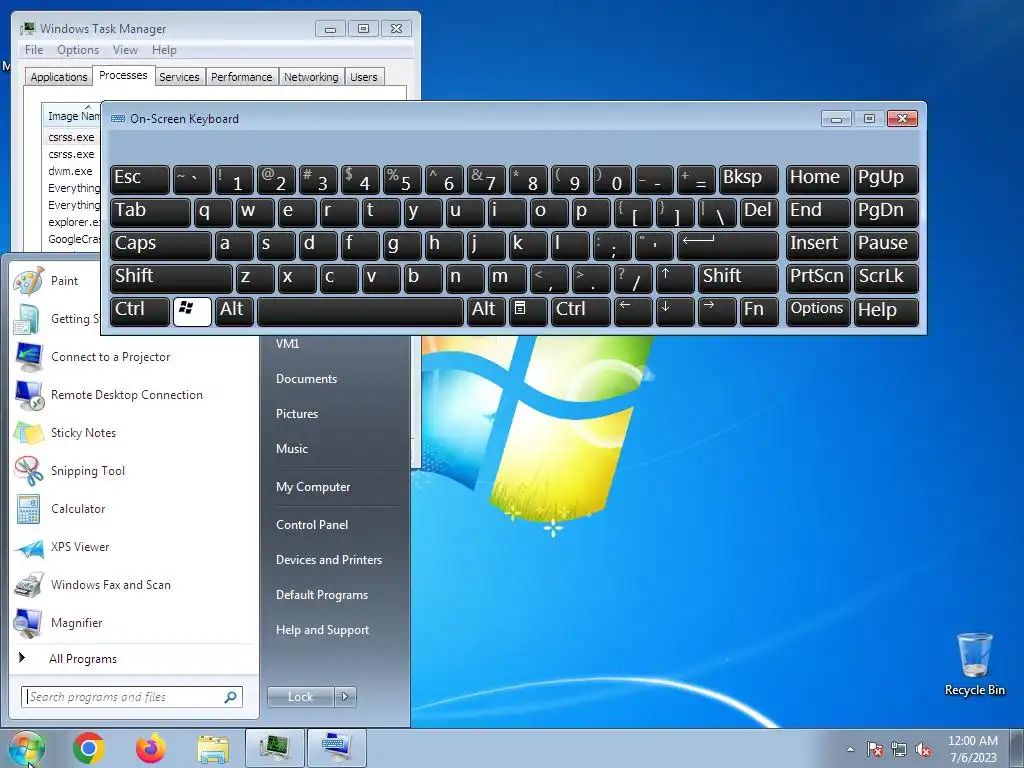
Task: Open Remote Desktop Connection
Action: (135, 395)
